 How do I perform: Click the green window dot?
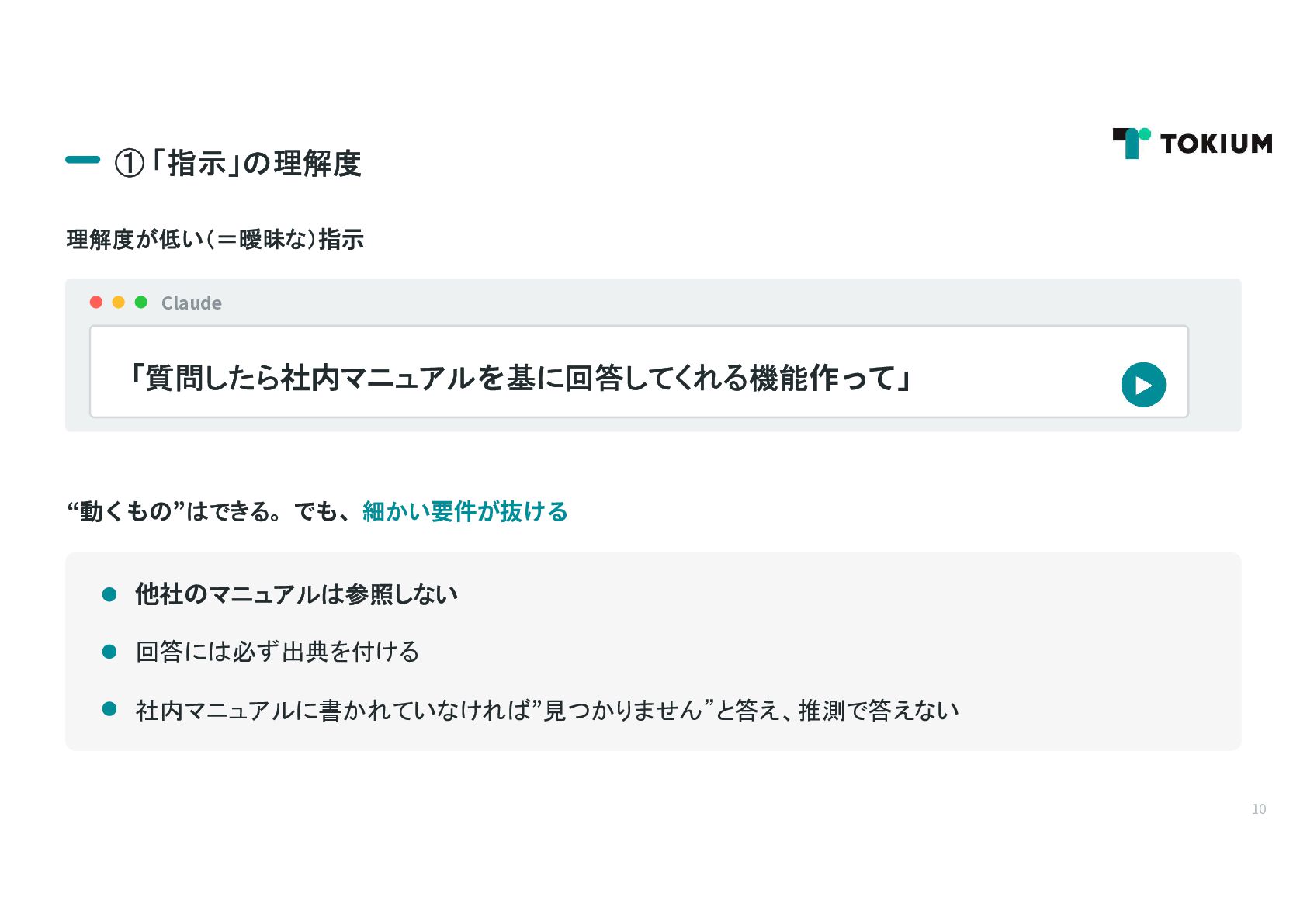coord(141,302)
